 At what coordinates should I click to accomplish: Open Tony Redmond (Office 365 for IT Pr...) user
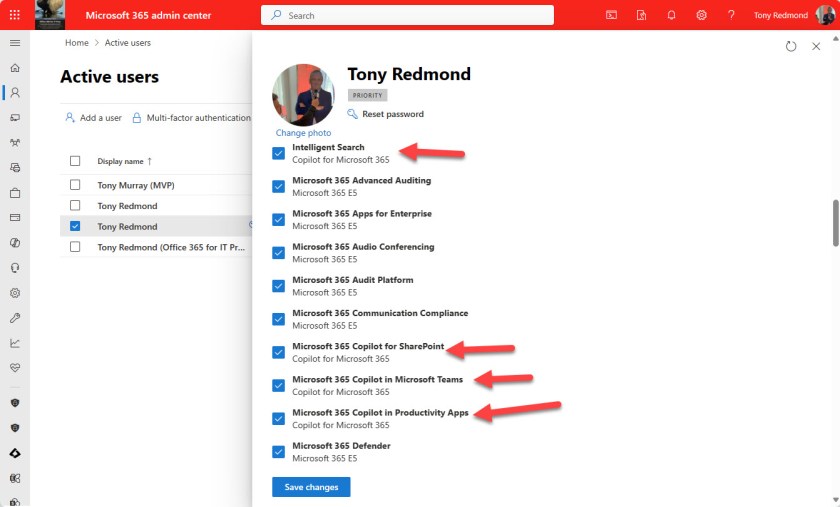[171, 247]
